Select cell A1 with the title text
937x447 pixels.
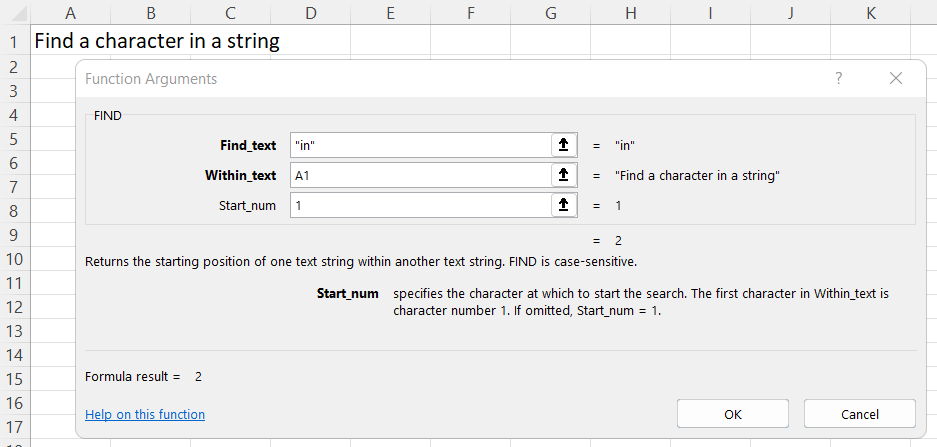(x=70, y=42)
